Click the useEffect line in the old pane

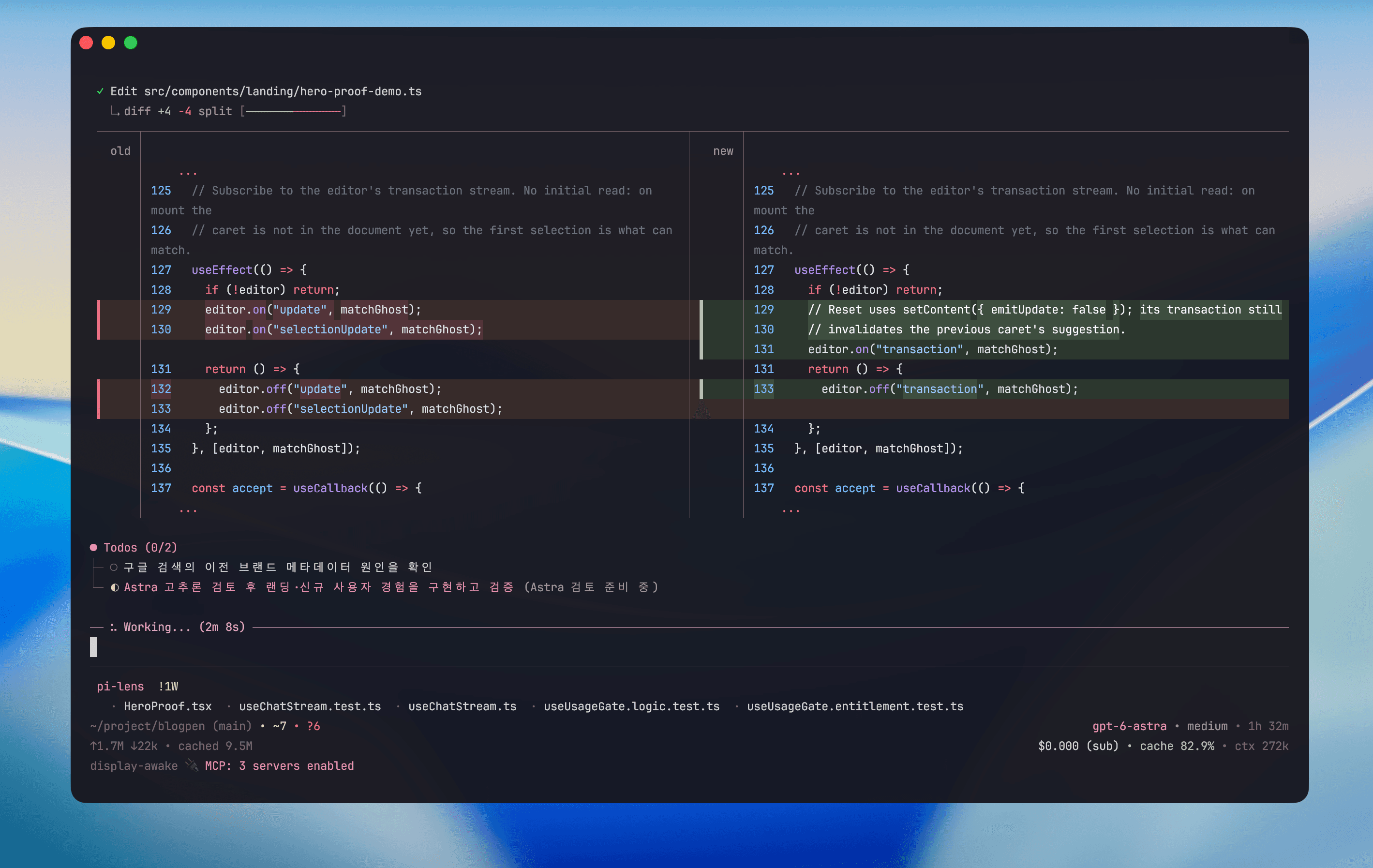pos(249,270)
